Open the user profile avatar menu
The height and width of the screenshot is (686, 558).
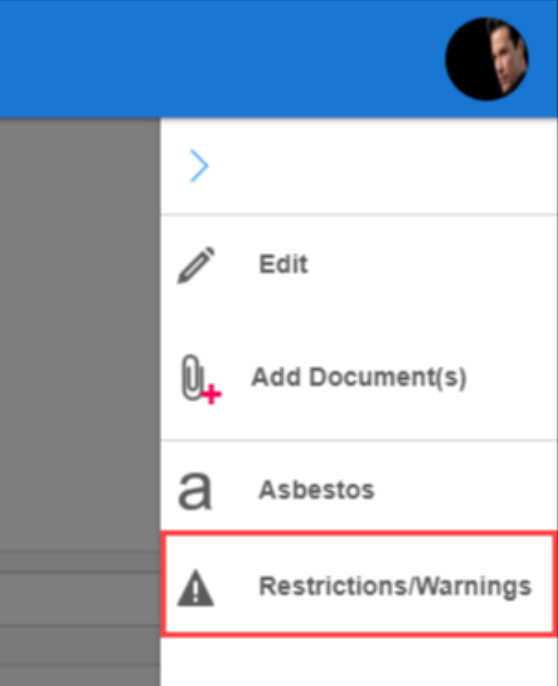tap(487, 59)
